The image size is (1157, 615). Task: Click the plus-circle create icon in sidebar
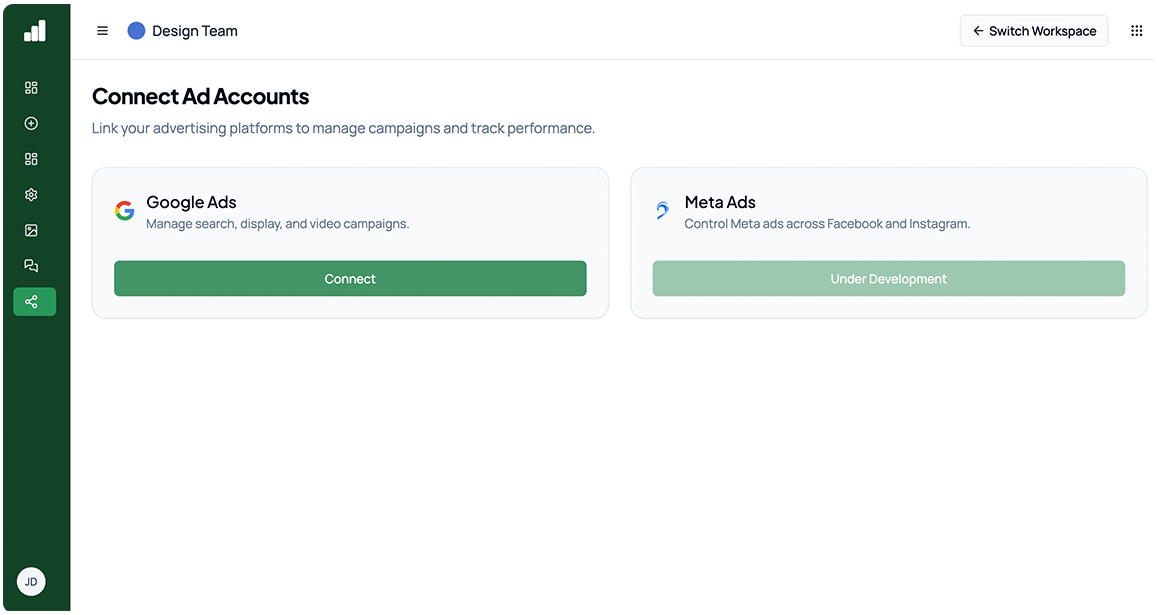point(31,123)
